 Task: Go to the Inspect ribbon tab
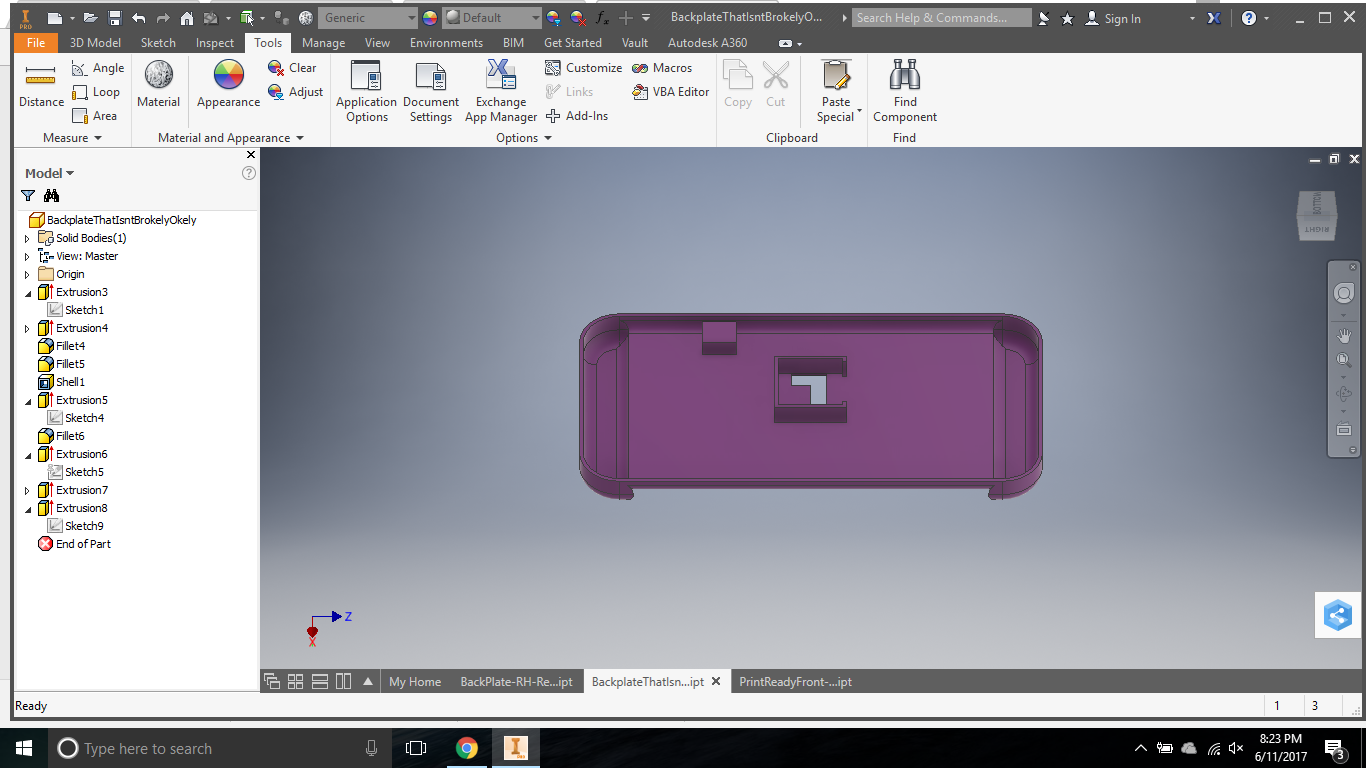215,43
